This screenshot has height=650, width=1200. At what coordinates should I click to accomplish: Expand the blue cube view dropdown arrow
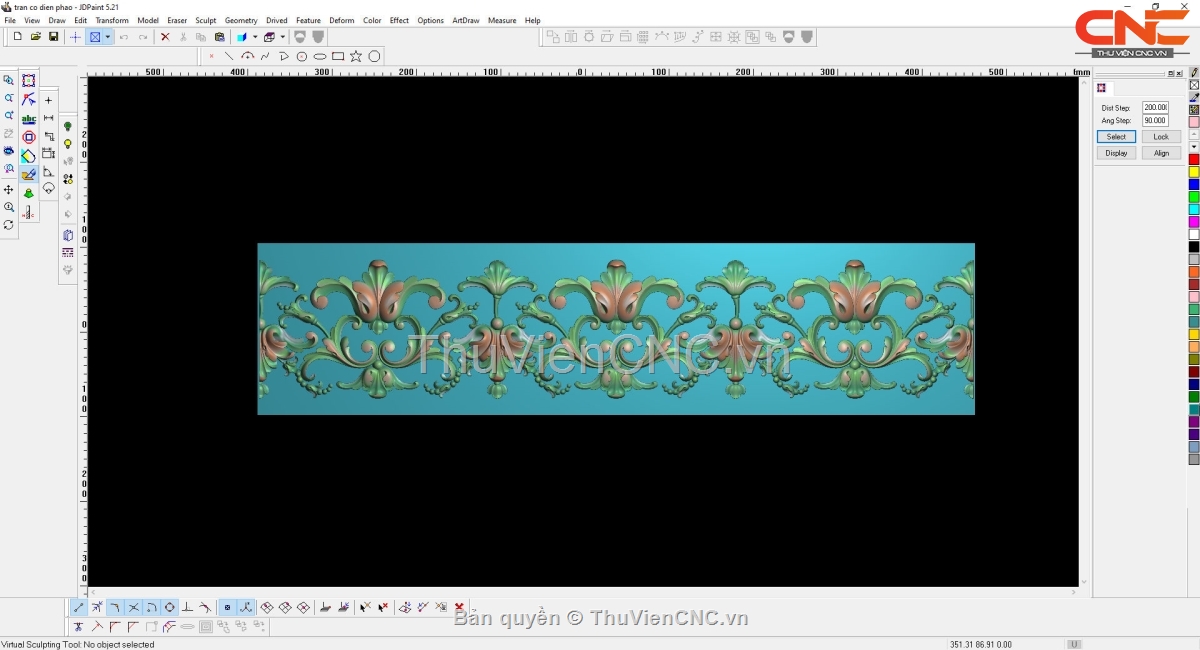tap(255, 37)
